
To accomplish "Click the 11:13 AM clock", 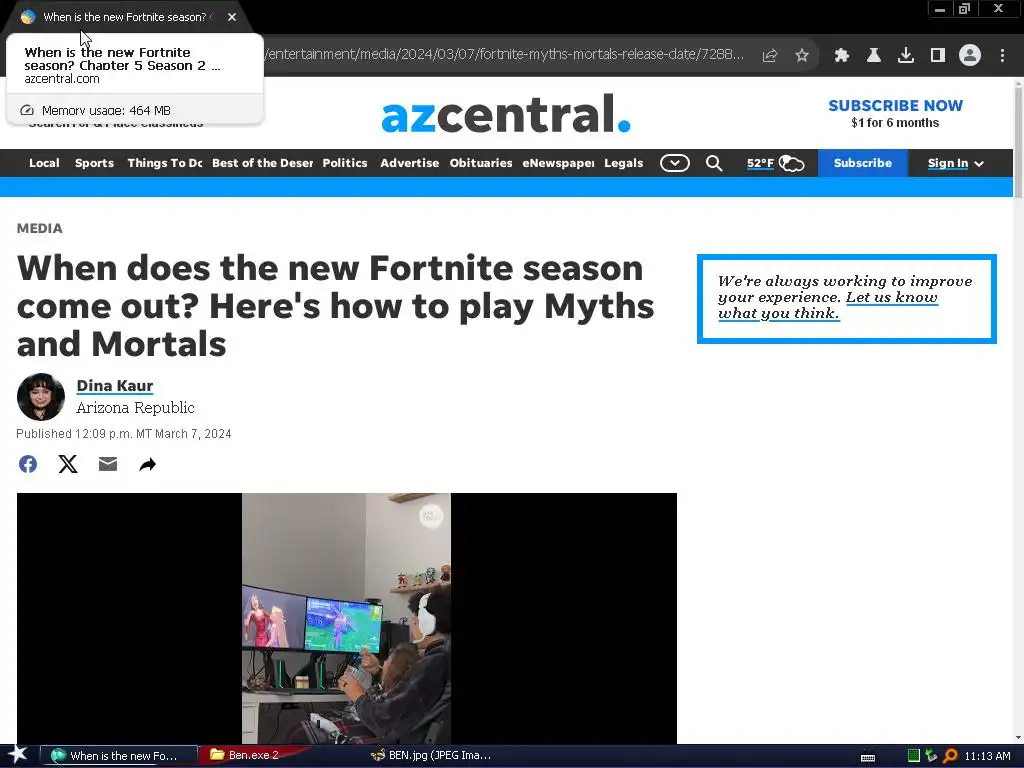I will (987, 756).
